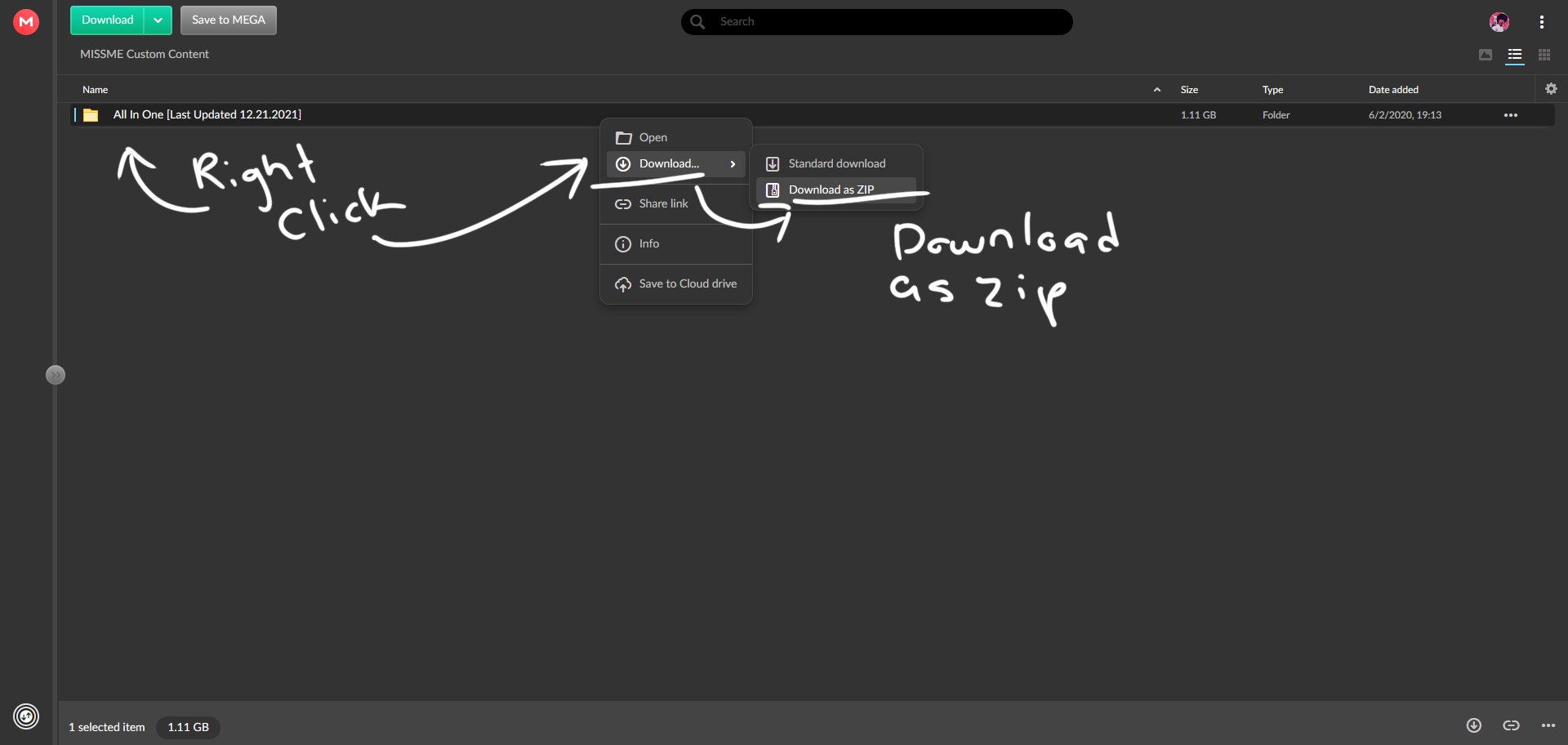Click the MEGA logo icon
1568x745 pixels.
coord(26,21)
